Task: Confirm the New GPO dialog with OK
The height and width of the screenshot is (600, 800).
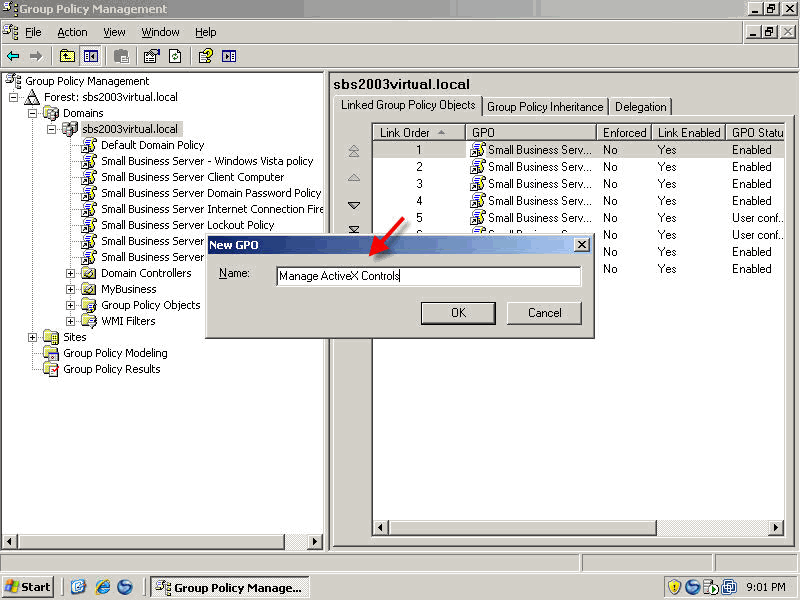Action: (x=458, y=313)
